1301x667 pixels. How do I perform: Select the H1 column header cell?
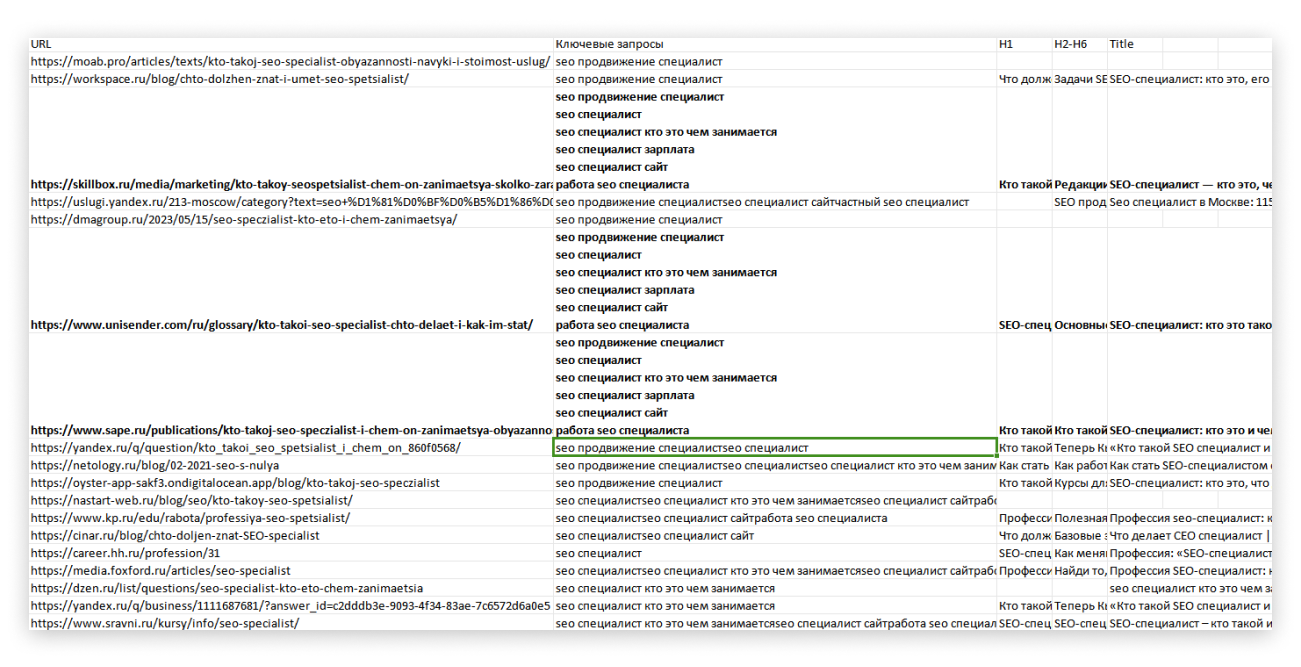pyautogui.click(x=1024, y=44)
